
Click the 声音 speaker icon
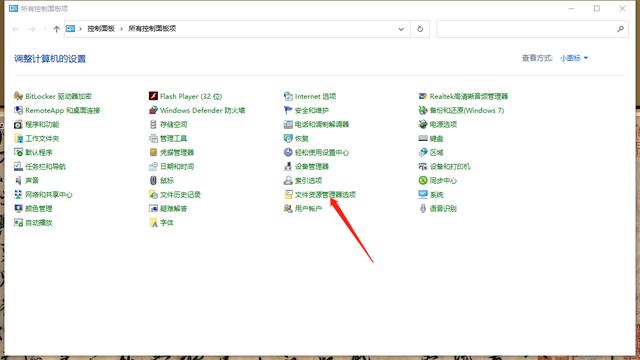pos(18,180)
